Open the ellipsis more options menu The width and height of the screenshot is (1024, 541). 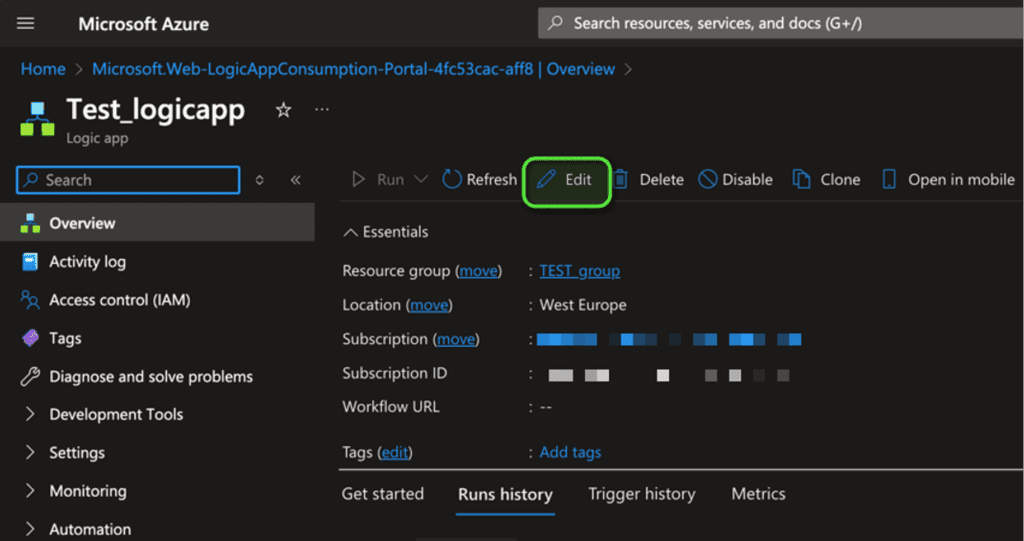321,109
